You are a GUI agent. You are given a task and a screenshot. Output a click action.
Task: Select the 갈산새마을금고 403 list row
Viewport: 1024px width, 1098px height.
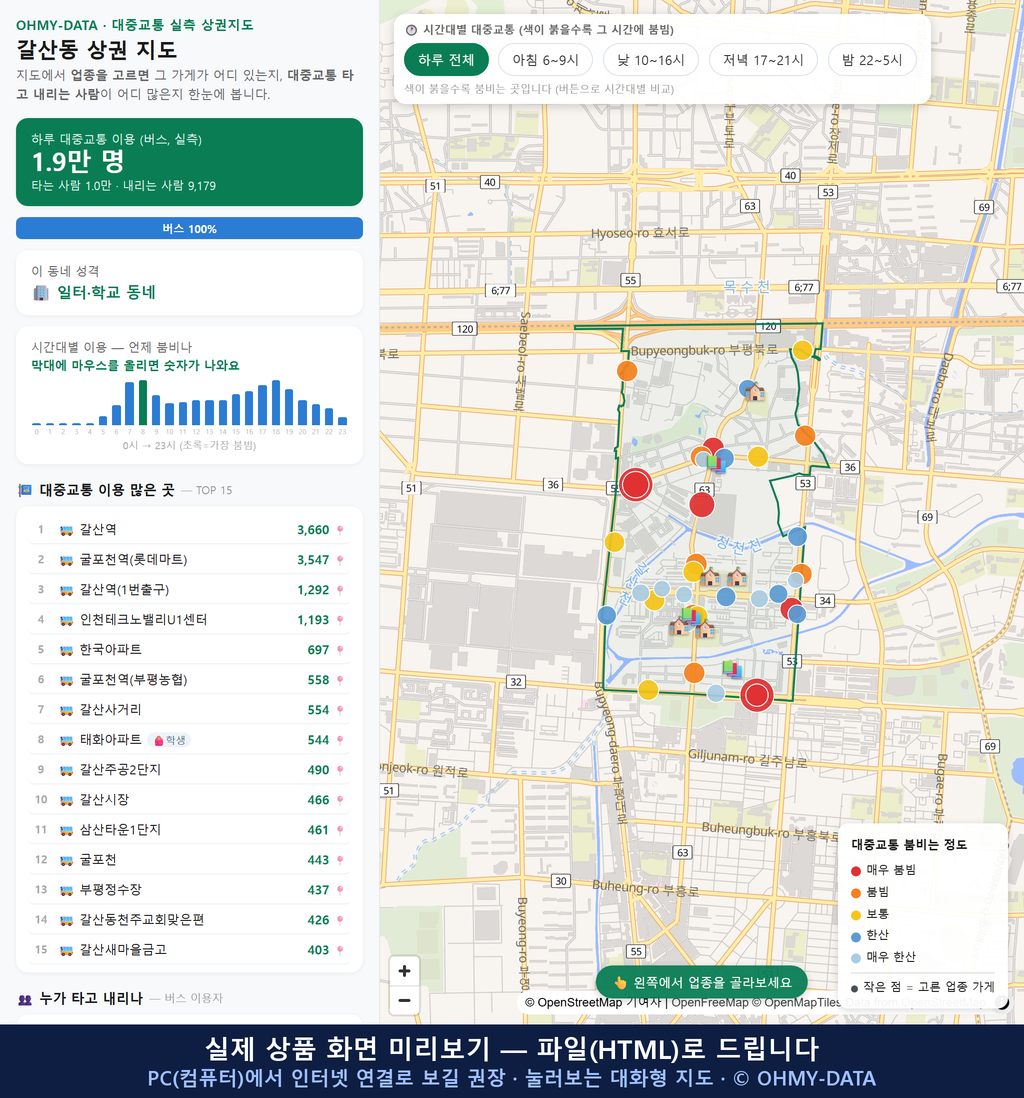pos(189,950)
